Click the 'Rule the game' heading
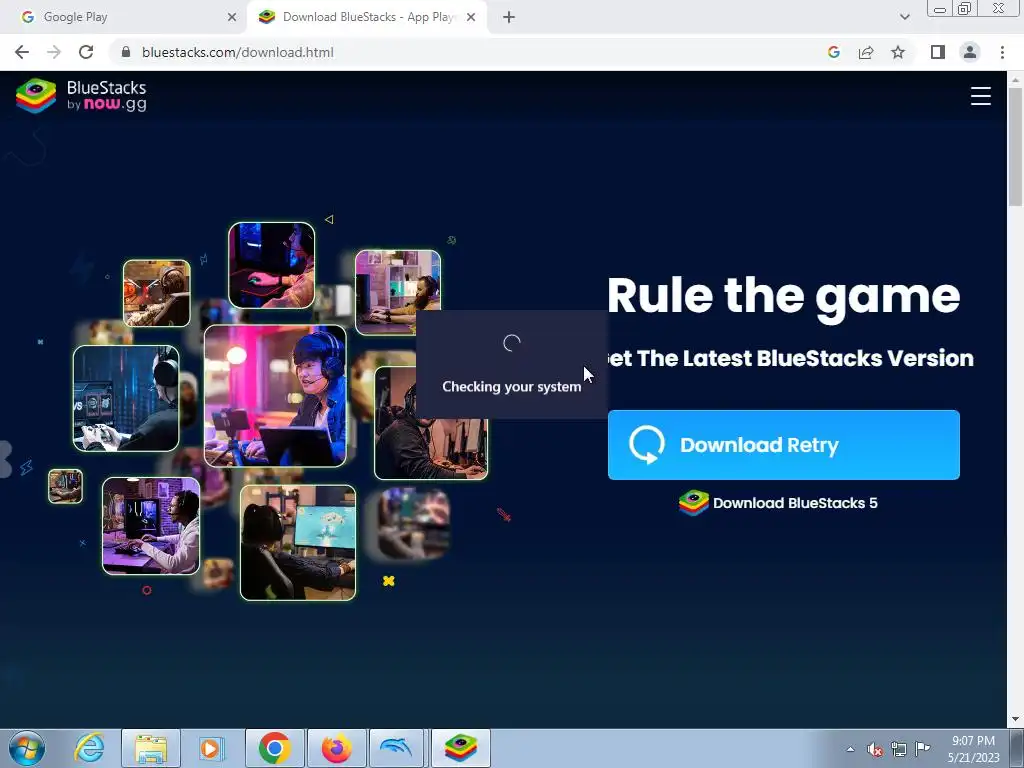This screenshot has height=768, width=1024. [x=784, y=297]
